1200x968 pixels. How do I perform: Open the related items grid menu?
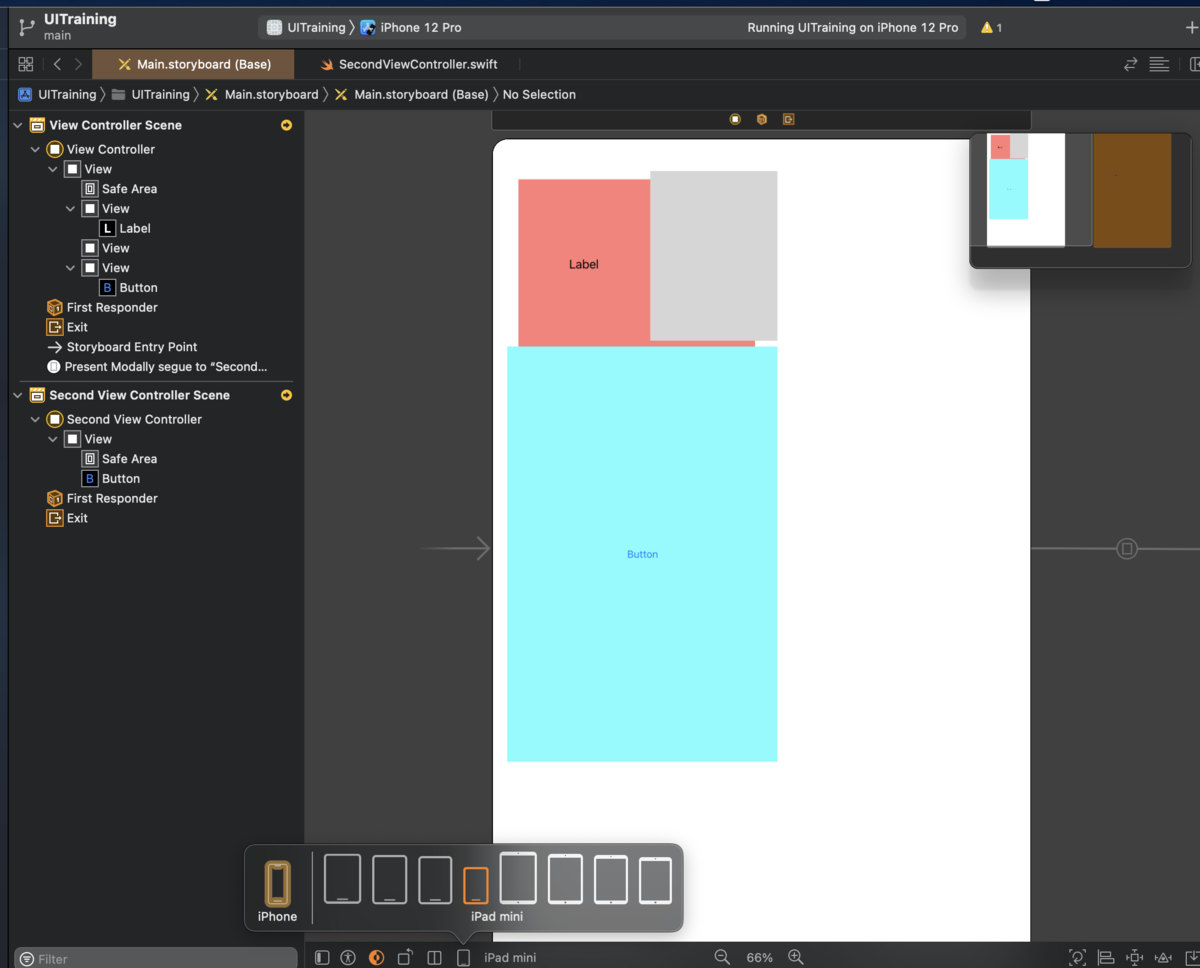(x=26, y=64)
